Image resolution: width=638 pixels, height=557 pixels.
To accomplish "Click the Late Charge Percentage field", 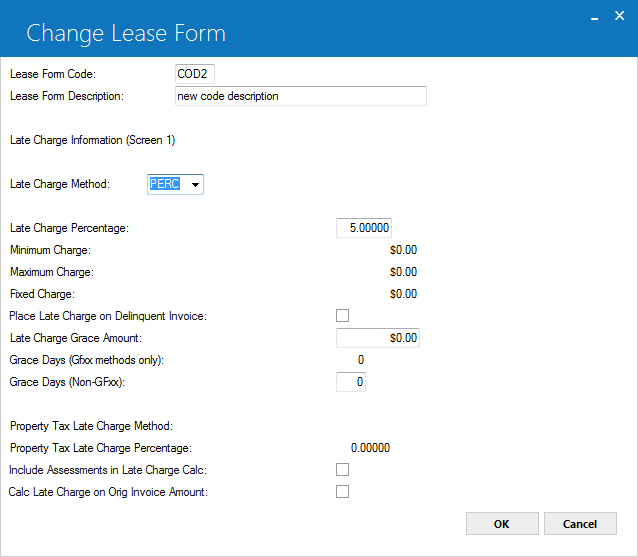I will click(364, 228).
